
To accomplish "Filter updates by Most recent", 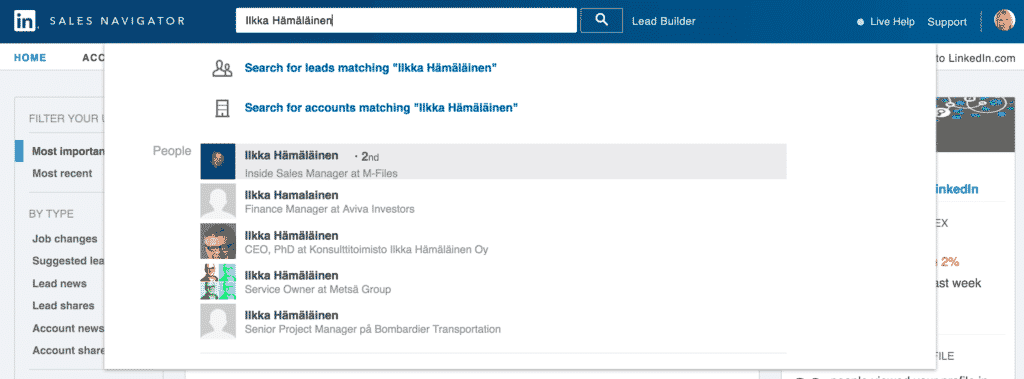I will pyautogui.click(x=62, y=173).
